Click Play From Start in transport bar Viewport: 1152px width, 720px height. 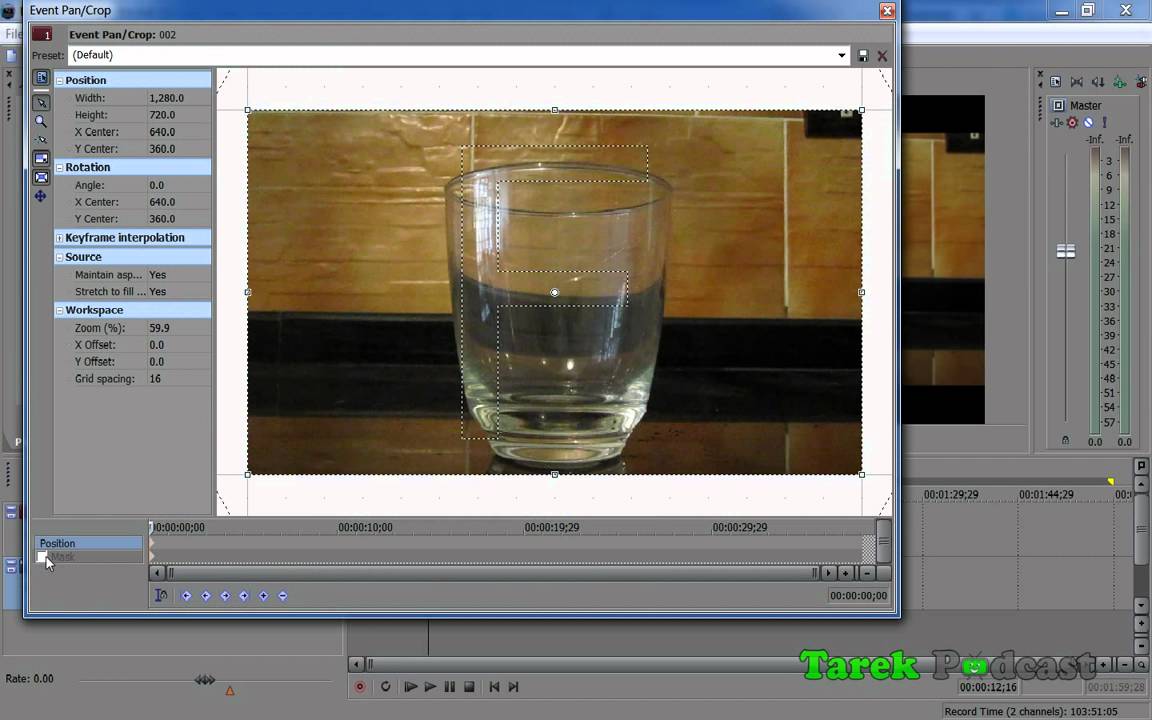point(411,687)
